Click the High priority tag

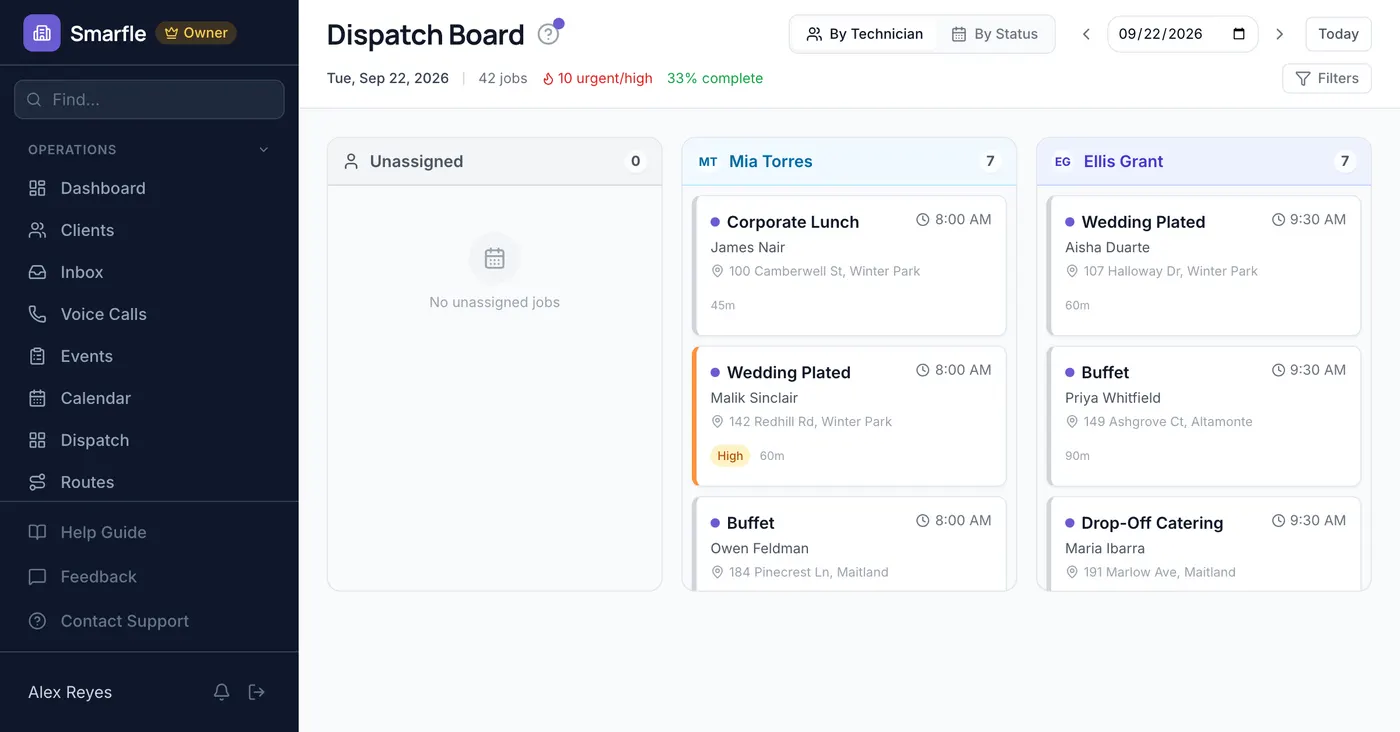pos(730,456)
